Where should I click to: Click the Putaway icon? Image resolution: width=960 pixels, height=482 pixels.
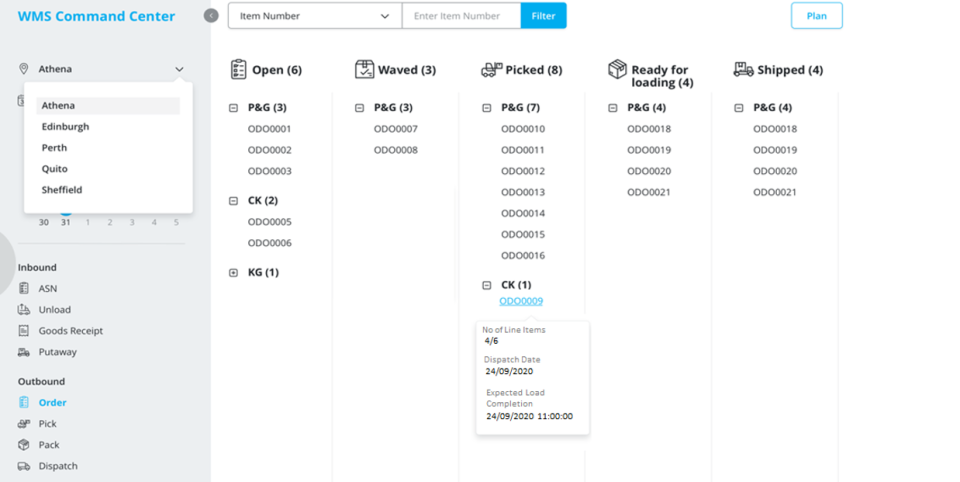[24, 352]
